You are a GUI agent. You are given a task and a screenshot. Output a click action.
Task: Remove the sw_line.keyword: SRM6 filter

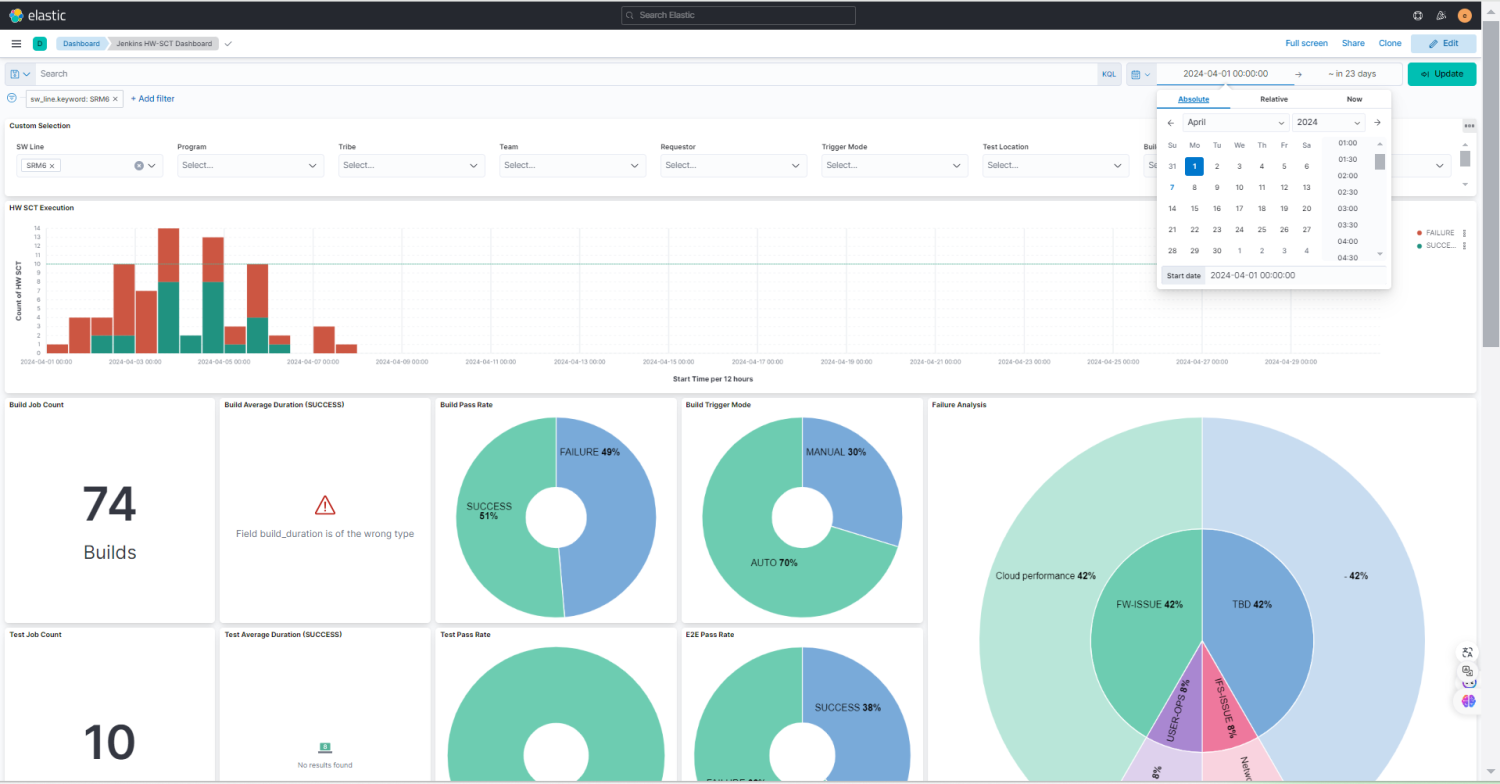coord(115,99)
